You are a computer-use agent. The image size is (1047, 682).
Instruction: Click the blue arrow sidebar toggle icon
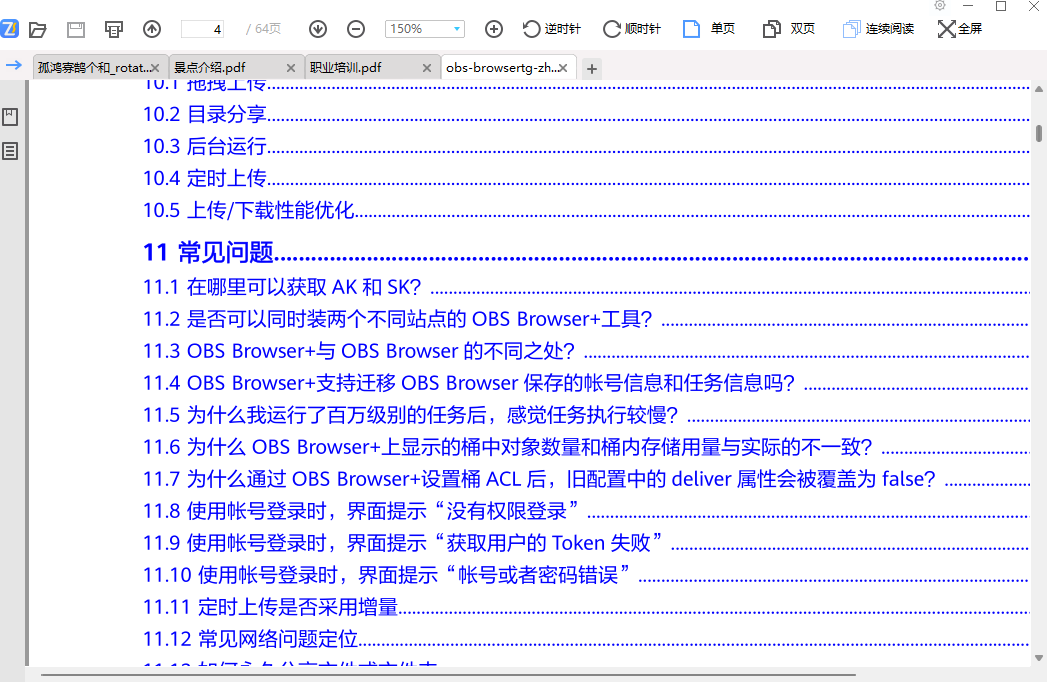13,65
